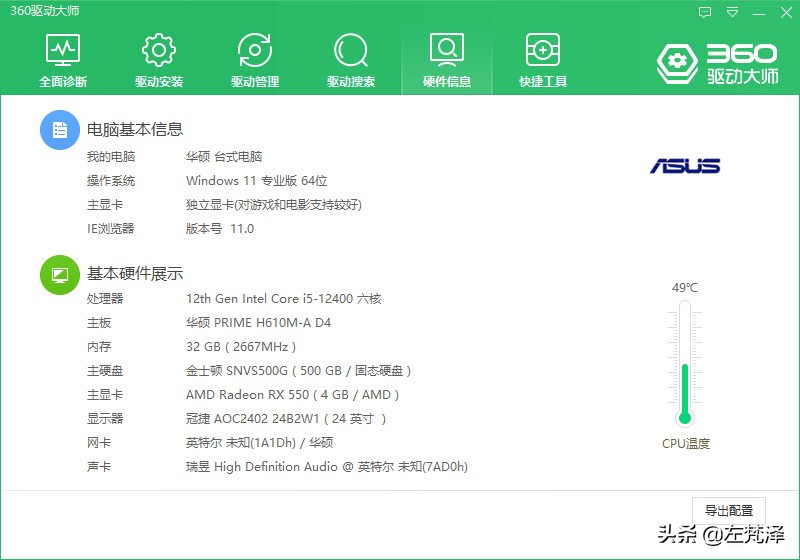This screenshot has height=560, width=800.
Task: Click the Windows 11 专业版 64位 value
Action: (256, 181)
